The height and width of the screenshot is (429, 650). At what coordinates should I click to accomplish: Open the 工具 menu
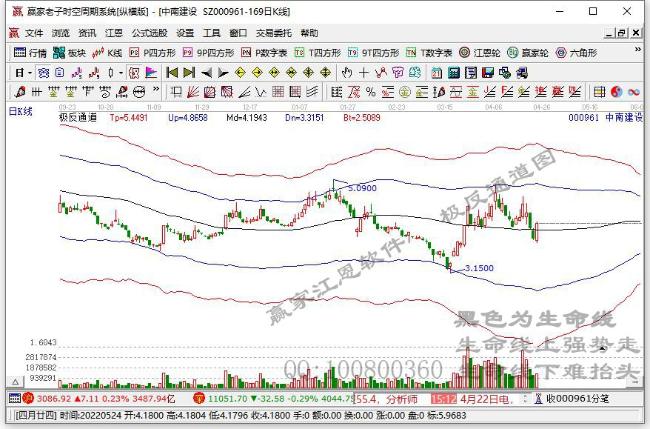click(x=211, y=33)
